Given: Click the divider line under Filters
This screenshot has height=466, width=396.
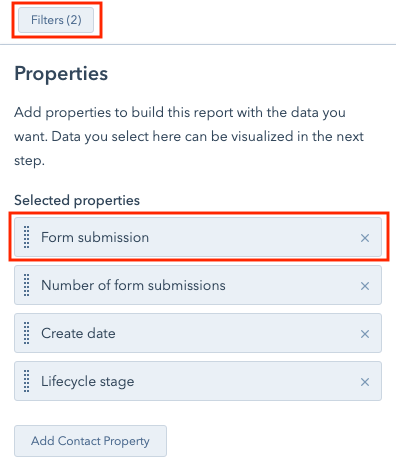Looking at the screenshot, I should [198, 44].
